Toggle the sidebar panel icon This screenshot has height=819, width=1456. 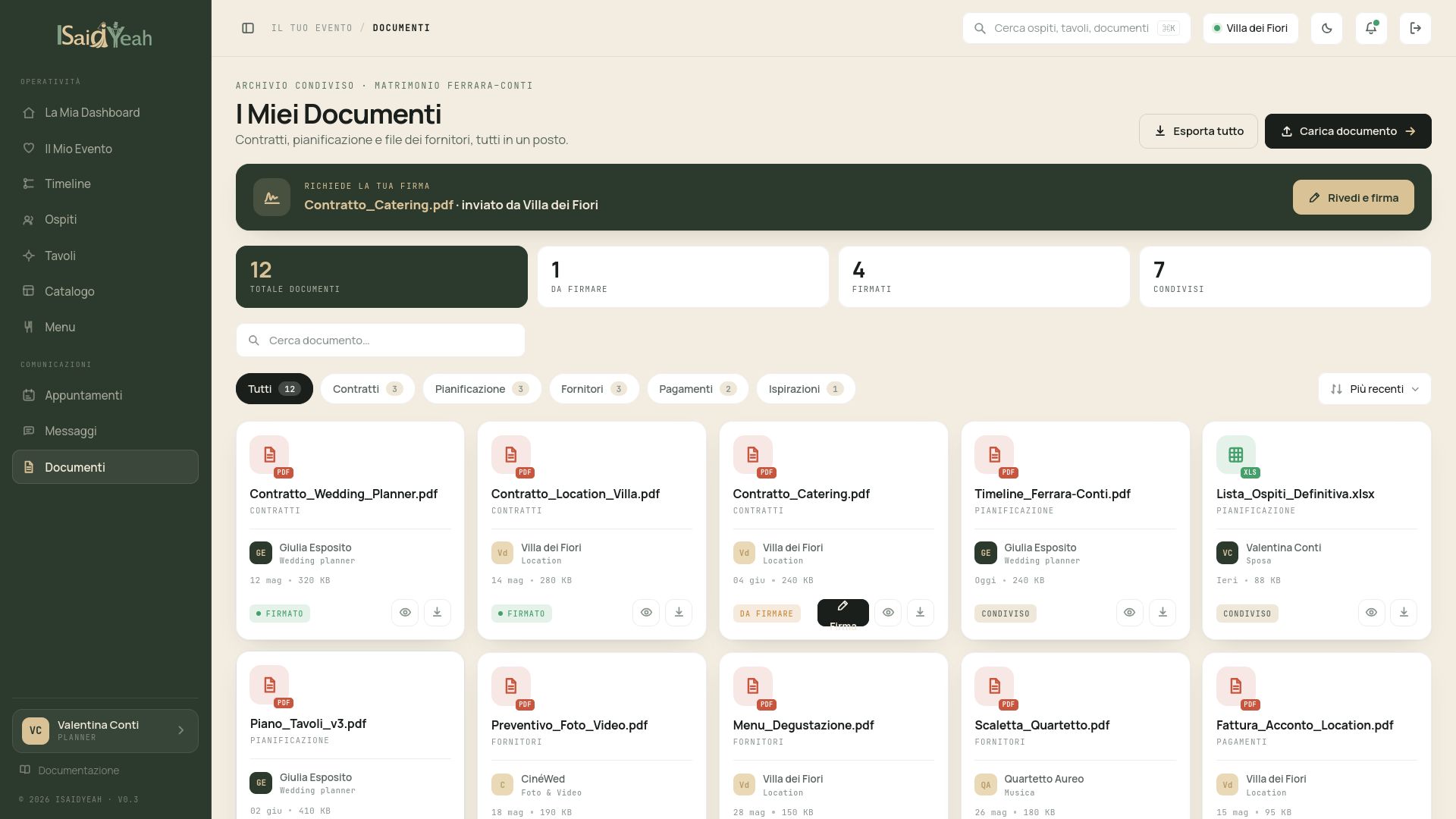(248, 28)
